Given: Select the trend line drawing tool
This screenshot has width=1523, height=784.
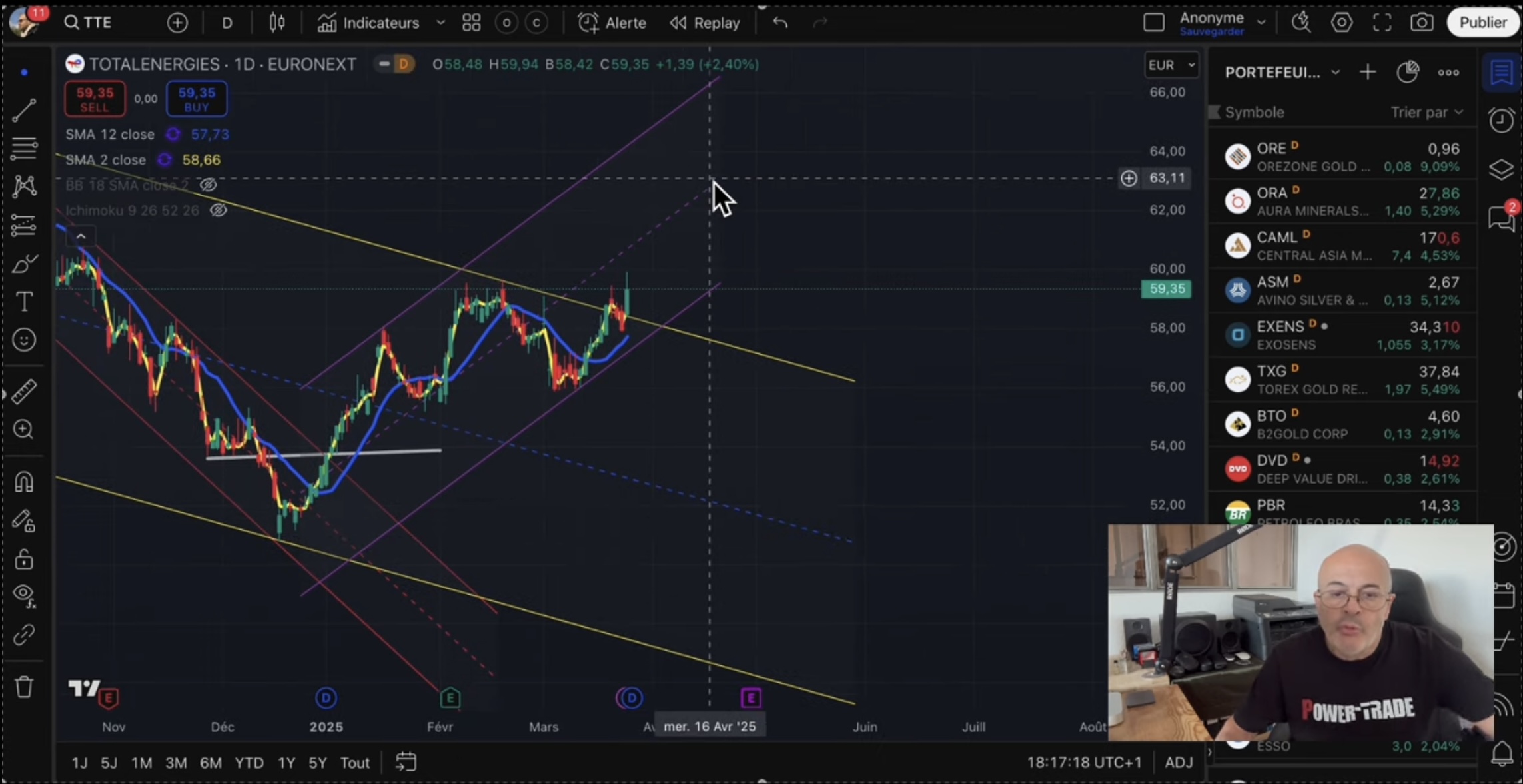Looking at the screenshot, I should [24, 111].
